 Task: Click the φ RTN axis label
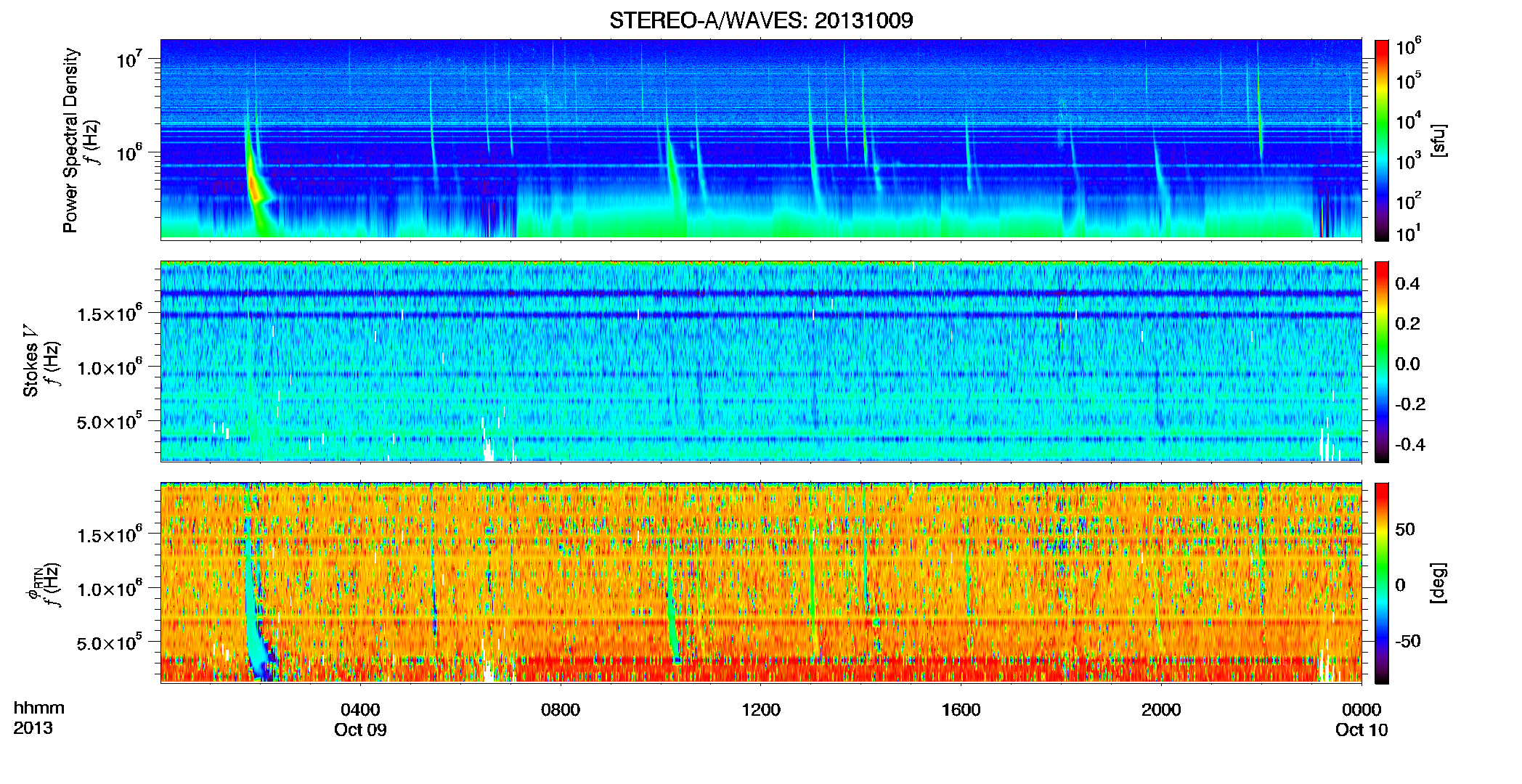coord(33,584)
